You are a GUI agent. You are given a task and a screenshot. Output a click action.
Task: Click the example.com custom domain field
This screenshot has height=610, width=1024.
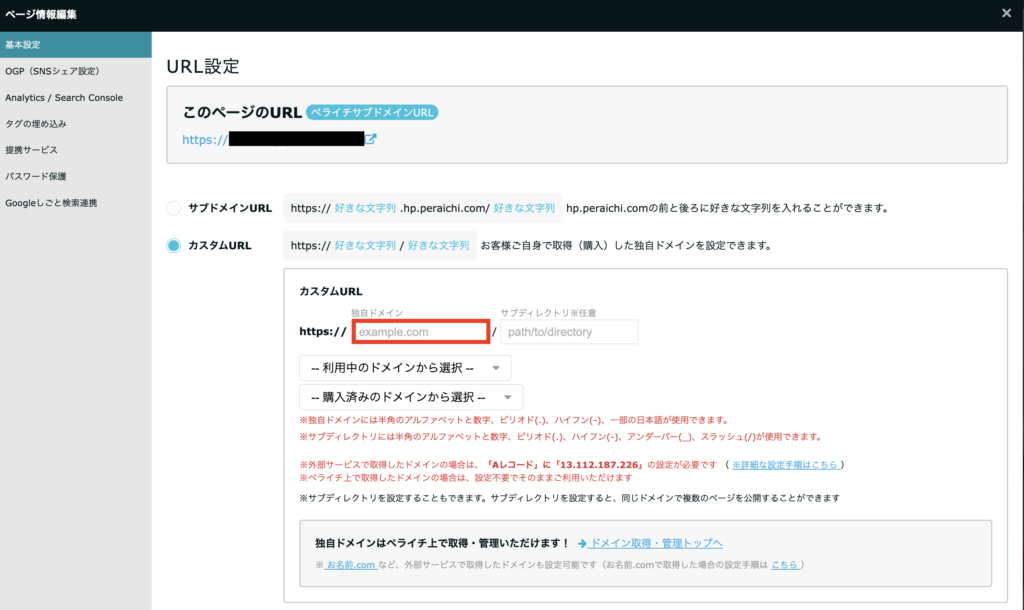pos(420,332)
